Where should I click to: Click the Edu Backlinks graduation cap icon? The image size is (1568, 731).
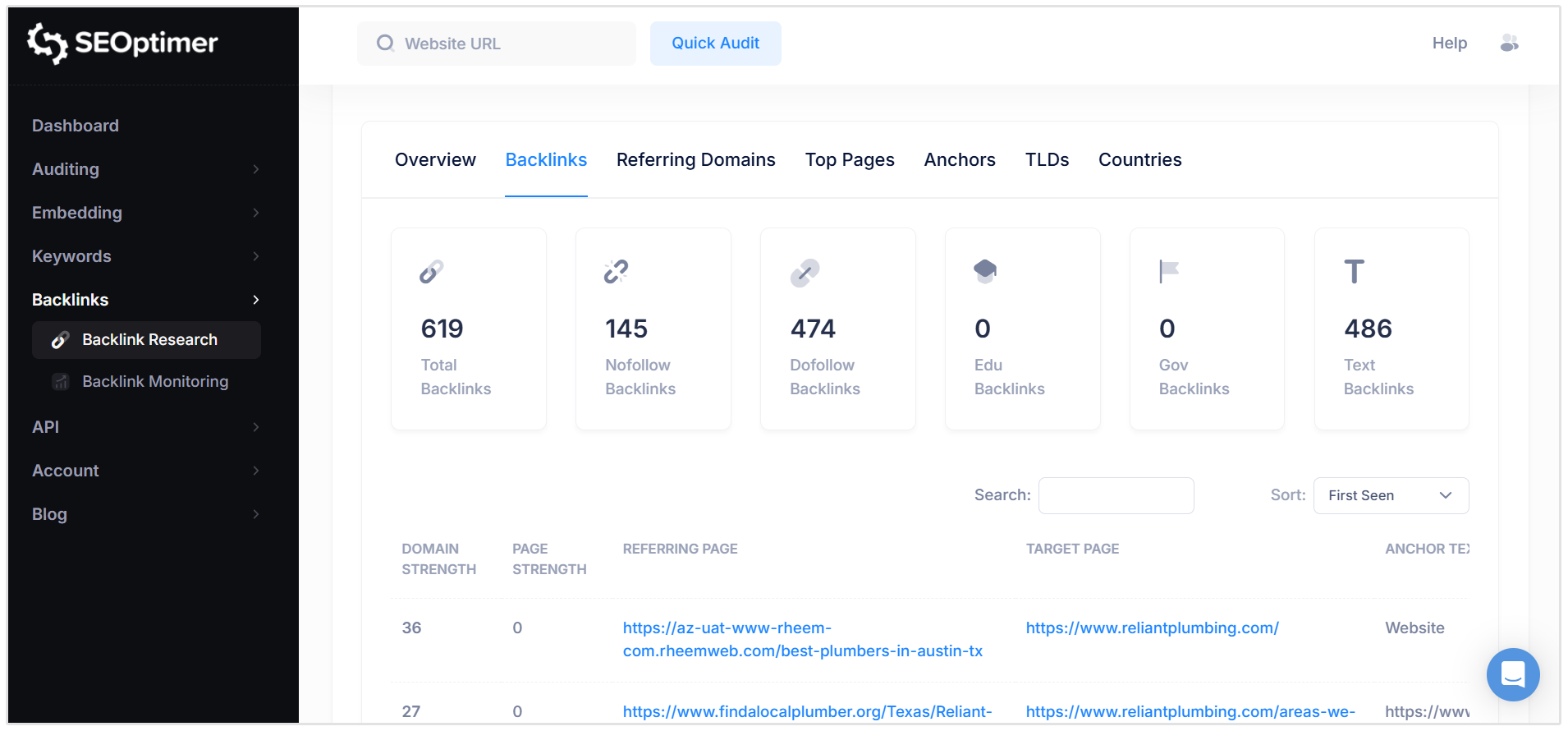coord(984,271)
